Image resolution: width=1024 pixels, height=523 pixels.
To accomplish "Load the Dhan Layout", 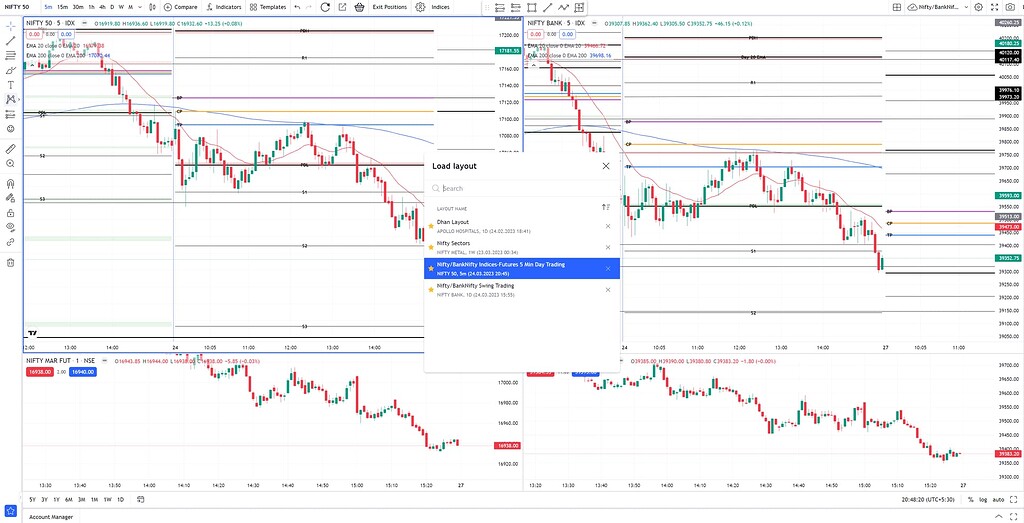I will (522, 226).
